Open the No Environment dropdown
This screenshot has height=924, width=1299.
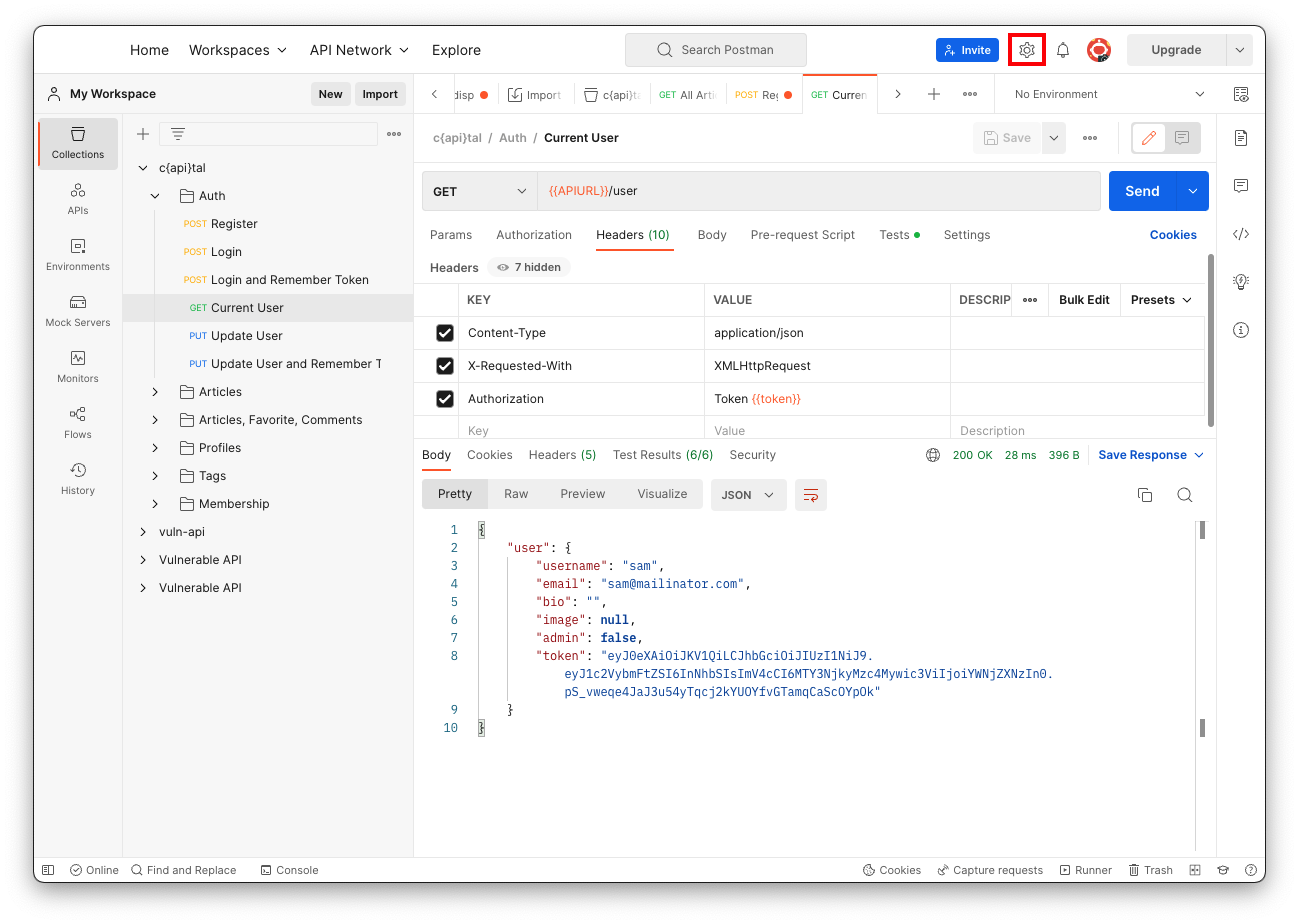1109,94
